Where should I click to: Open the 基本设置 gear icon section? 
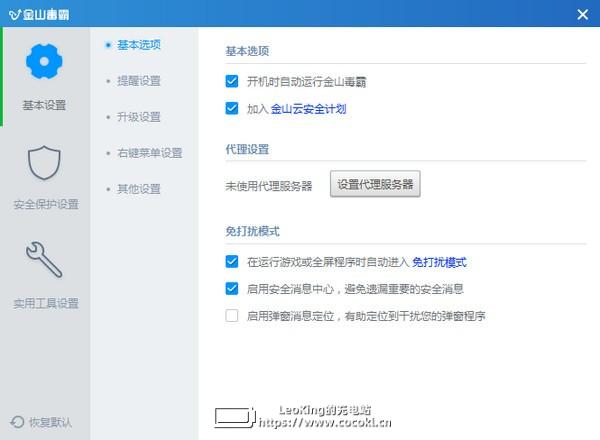44,62
